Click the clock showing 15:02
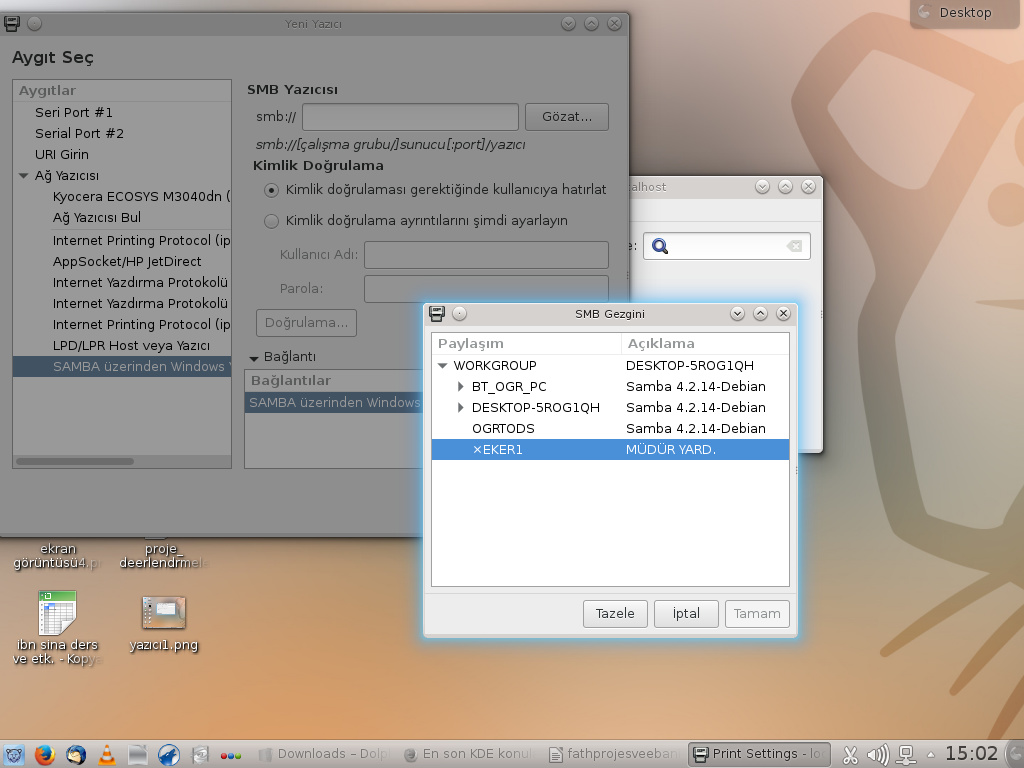1024x768 pixels. pos(971,754)
